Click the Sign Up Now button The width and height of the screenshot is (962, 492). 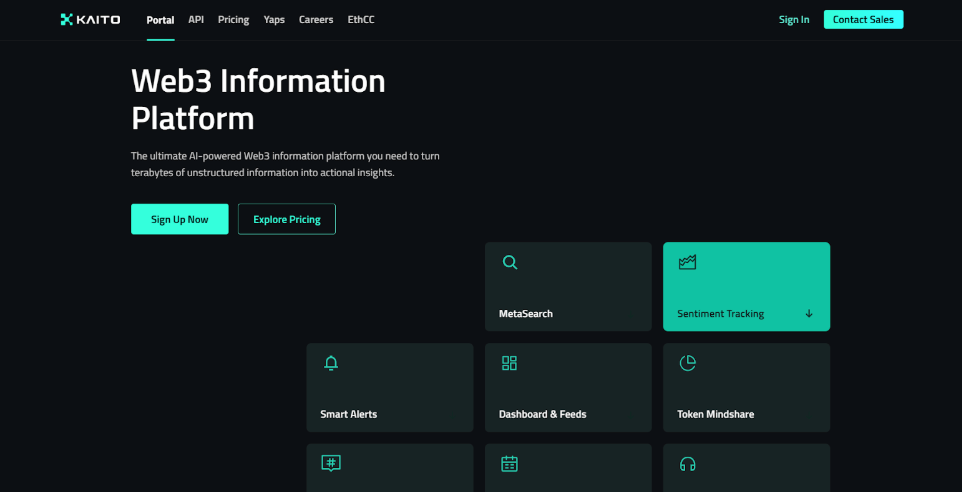(x=180, y=219)
